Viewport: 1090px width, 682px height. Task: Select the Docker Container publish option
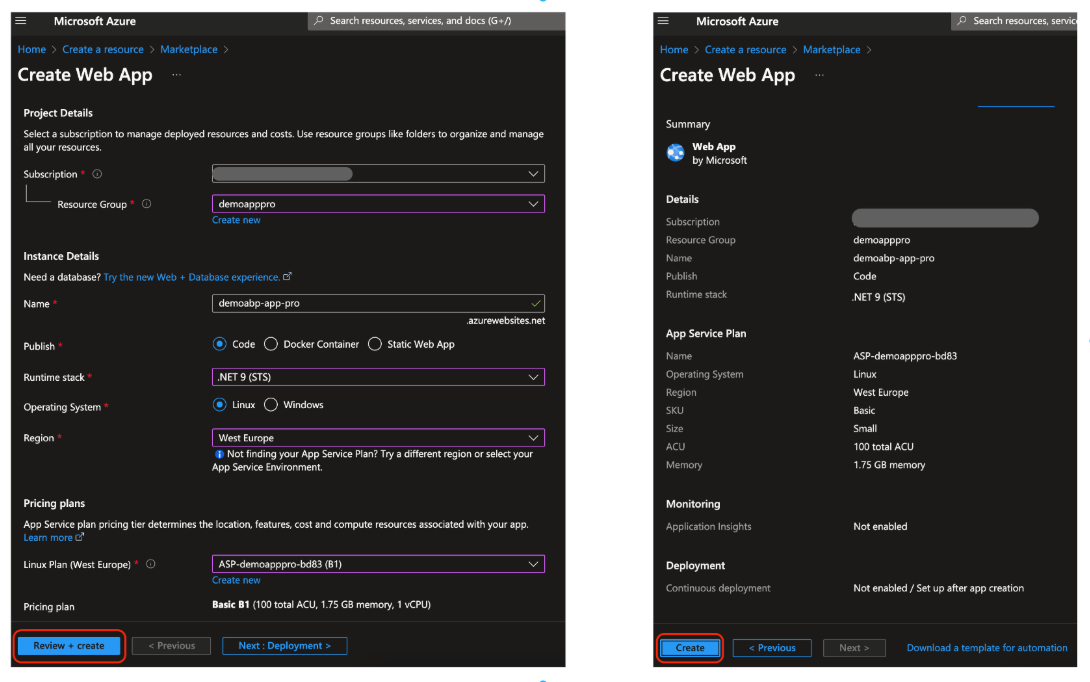point(271,345)
